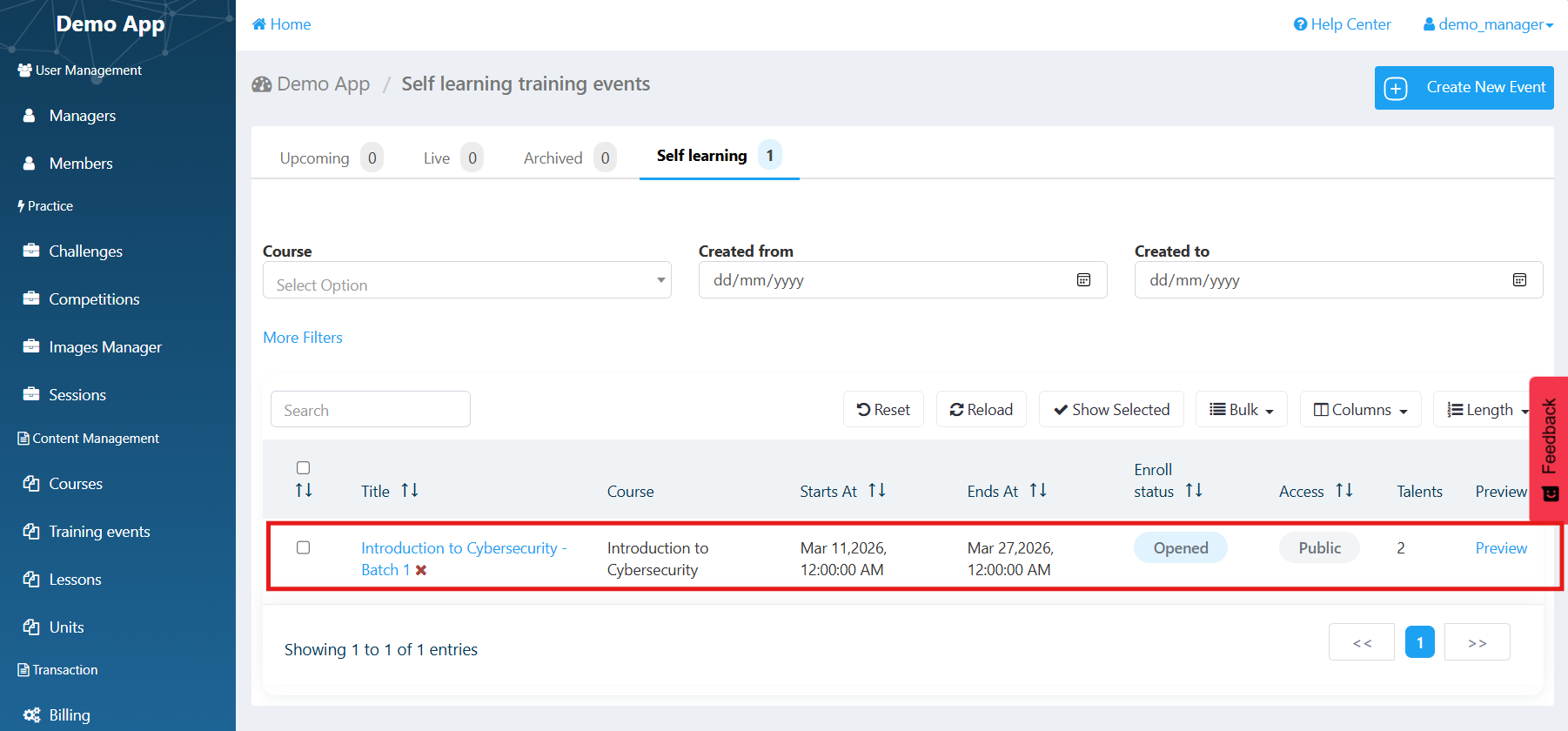Click the Training events copy icon
Screen dimensions: 1568x731
31,531
